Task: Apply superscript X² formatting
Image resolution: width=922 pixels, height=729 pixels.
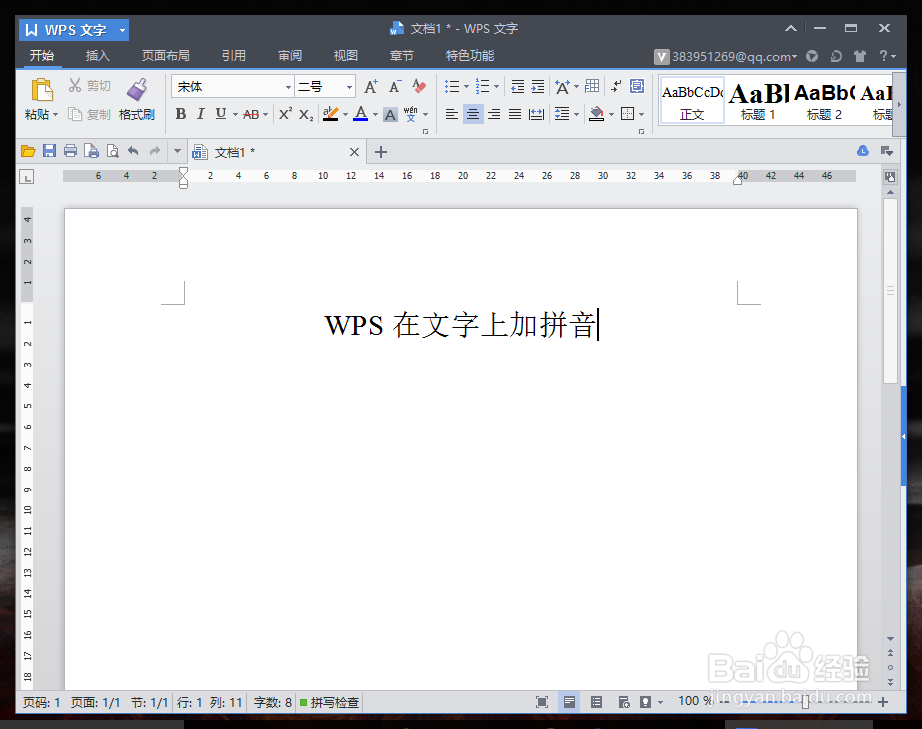Action: 285,114
